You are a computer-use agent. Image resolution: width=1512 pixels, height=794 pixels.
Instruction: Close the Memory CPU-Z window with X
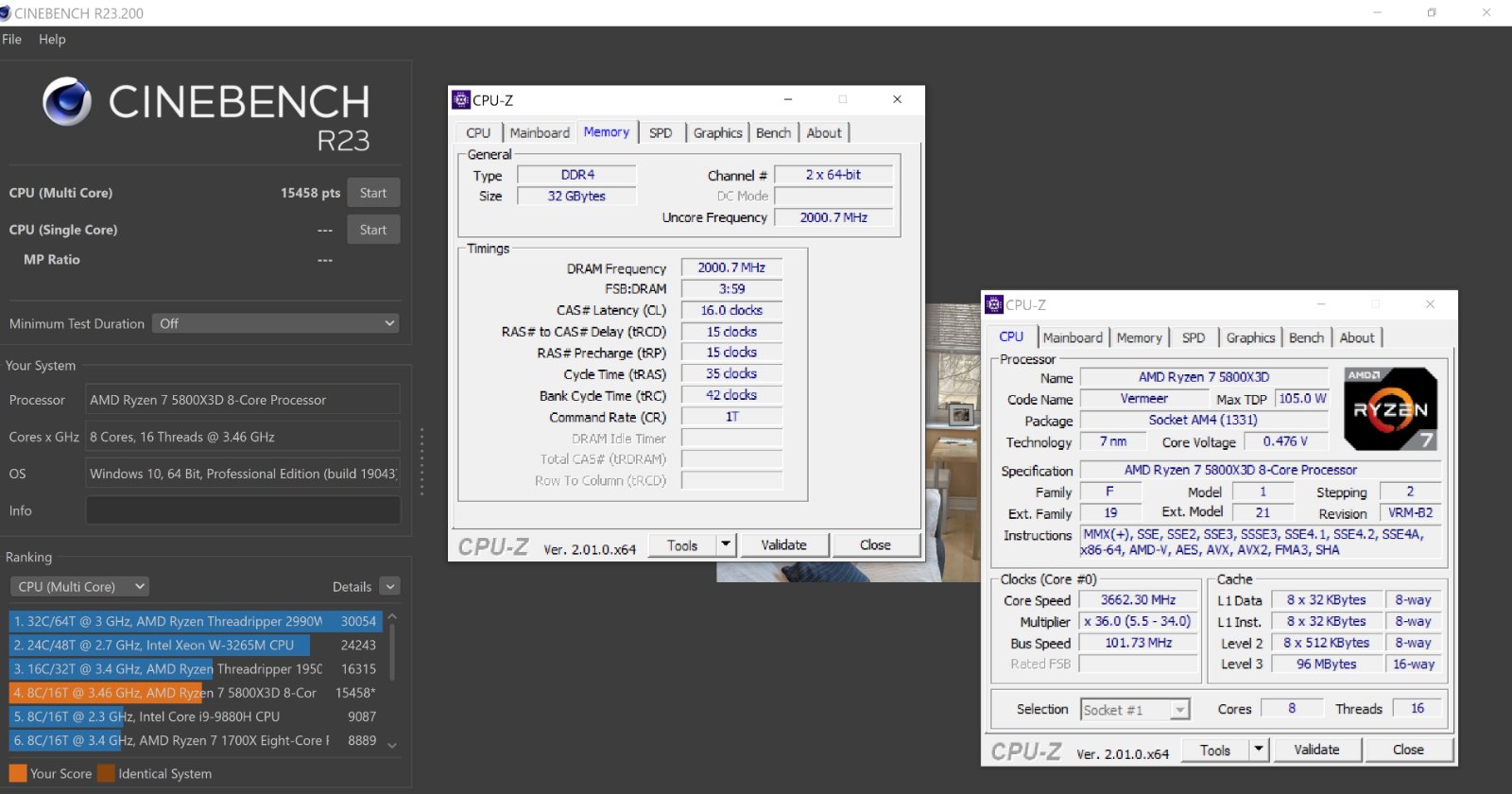click(x=898, y=99)
